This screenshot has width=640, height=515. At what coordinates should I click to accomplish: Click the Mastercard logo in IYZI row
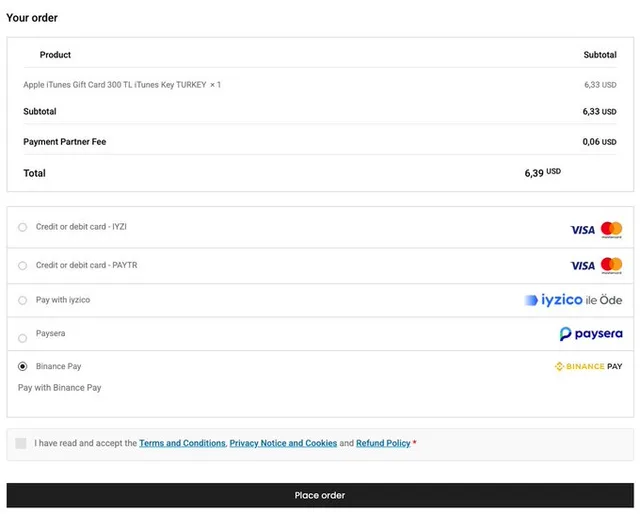[x=611, y=230]
